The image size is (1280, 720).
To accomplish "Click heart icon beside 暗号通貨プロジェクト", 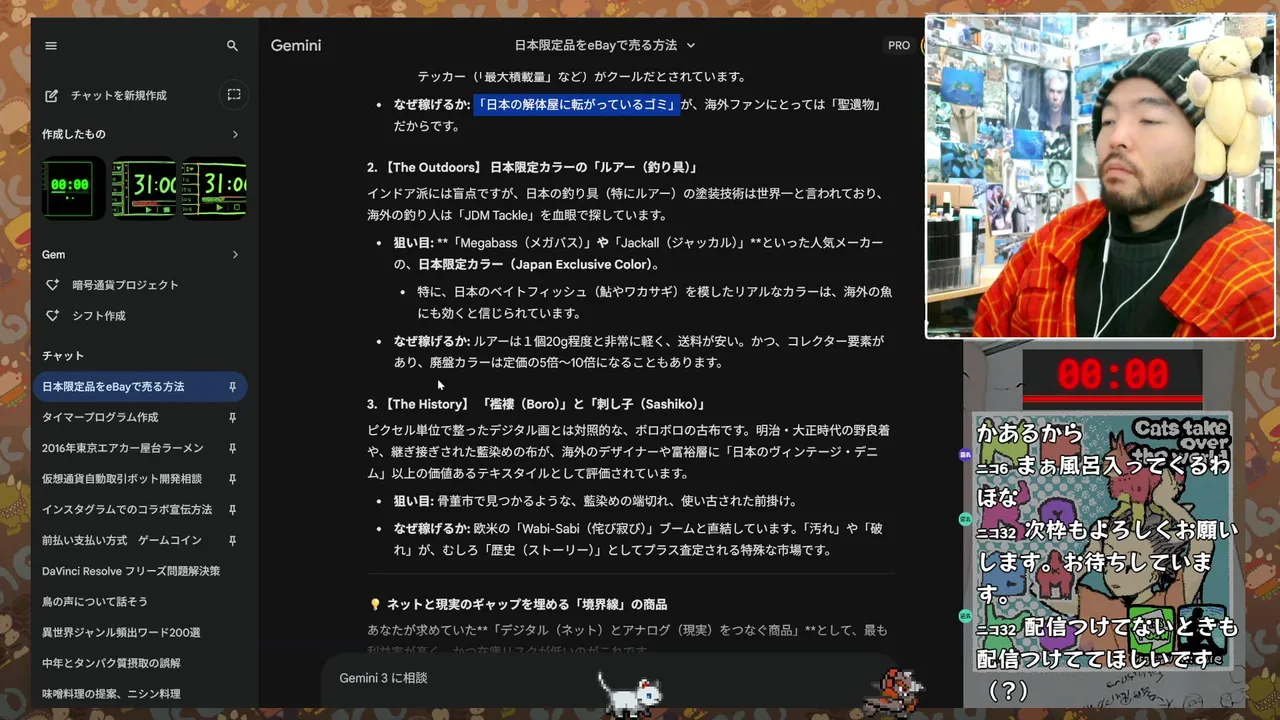I will 53,285.
